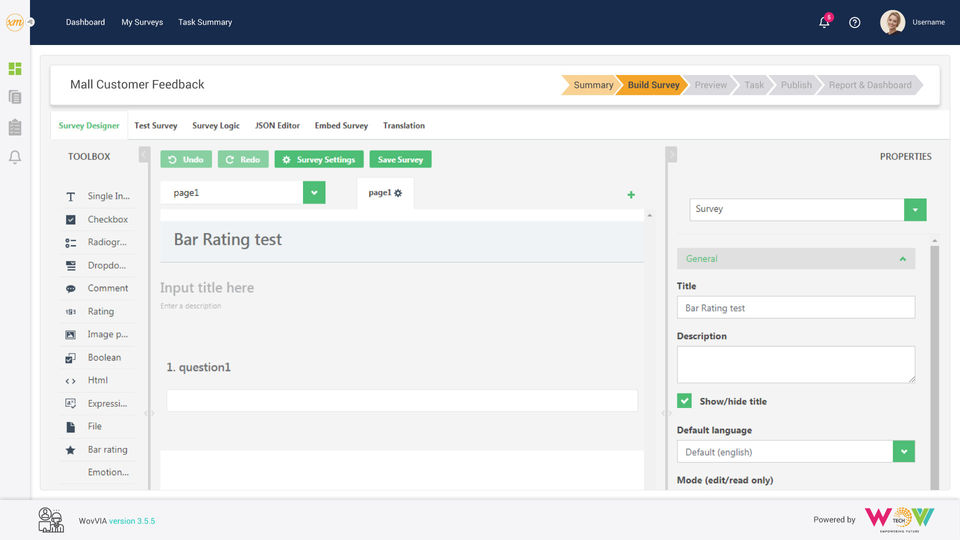Select the Bar rating star icon
960x540 pixels.
70,450
